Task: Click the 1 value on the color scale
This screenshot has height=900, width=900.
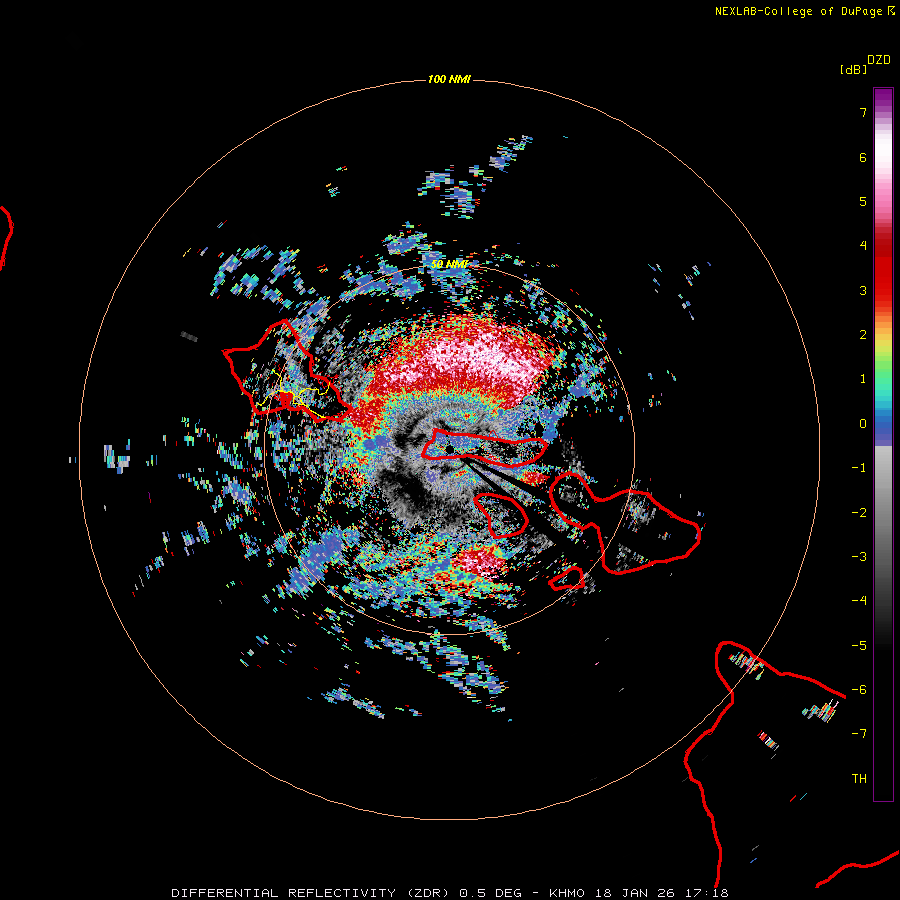Action: tap(863, 379)
